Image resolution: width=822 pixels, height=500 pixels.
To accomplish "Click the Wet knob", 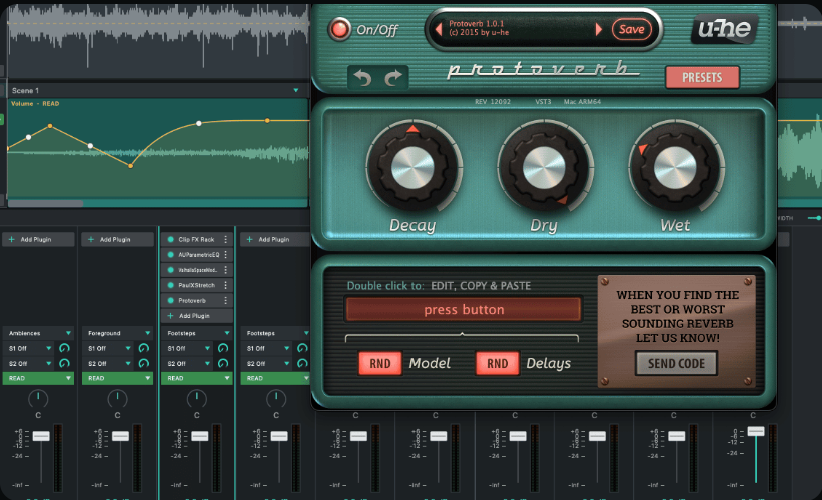I will 675,168.
